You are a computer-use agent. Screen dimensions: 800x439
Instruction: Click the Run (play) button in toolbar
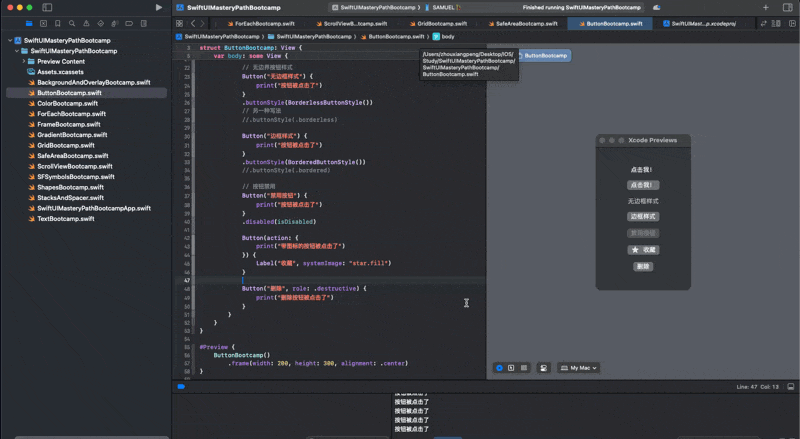(159, 7)
